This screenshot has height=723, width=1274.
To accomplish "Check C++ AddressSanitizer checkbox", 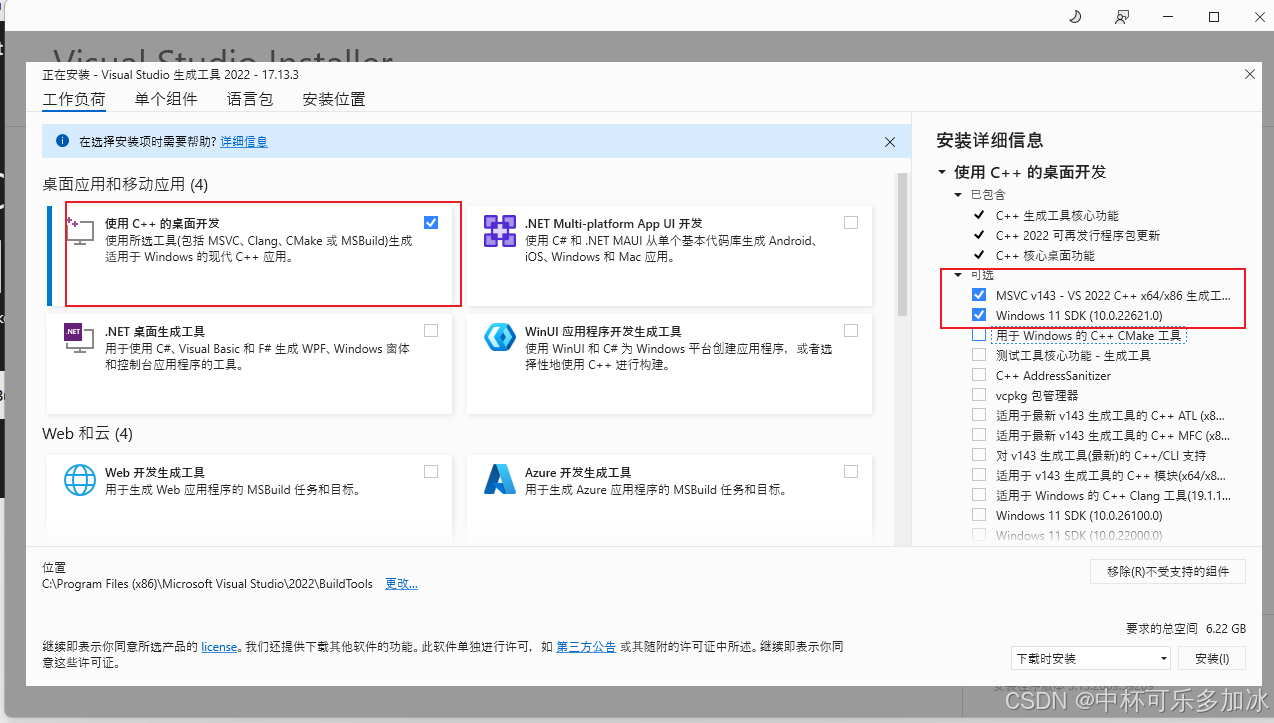I will pos(979,375).
